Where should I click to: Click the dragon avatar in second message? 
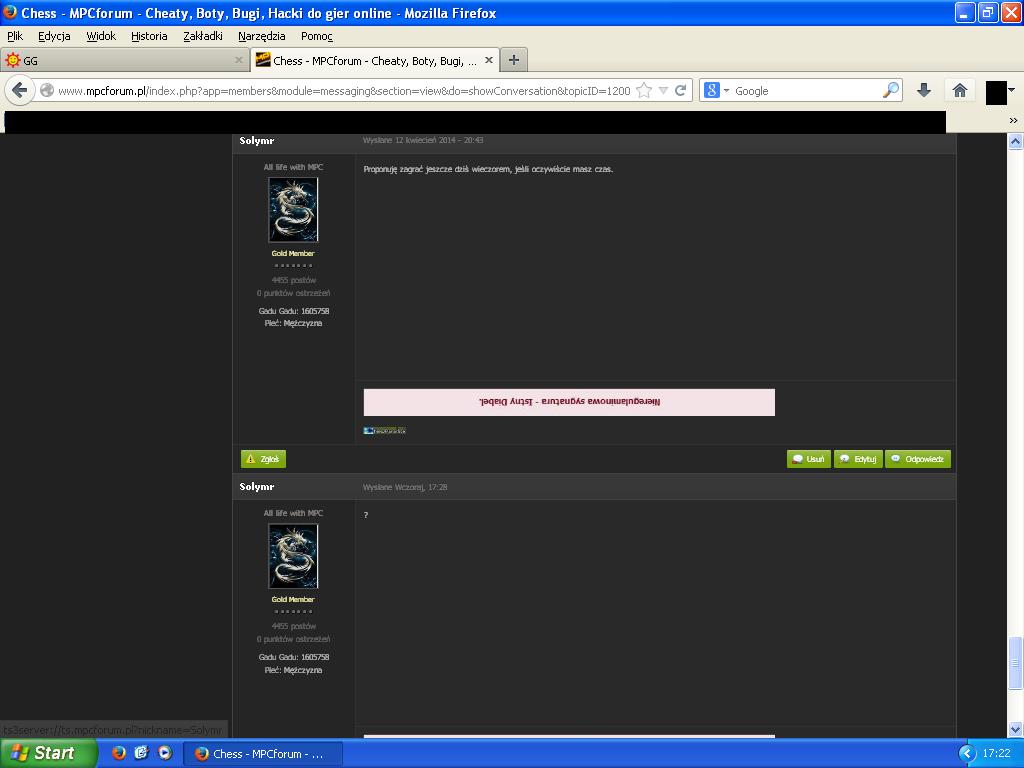[293, 556]
